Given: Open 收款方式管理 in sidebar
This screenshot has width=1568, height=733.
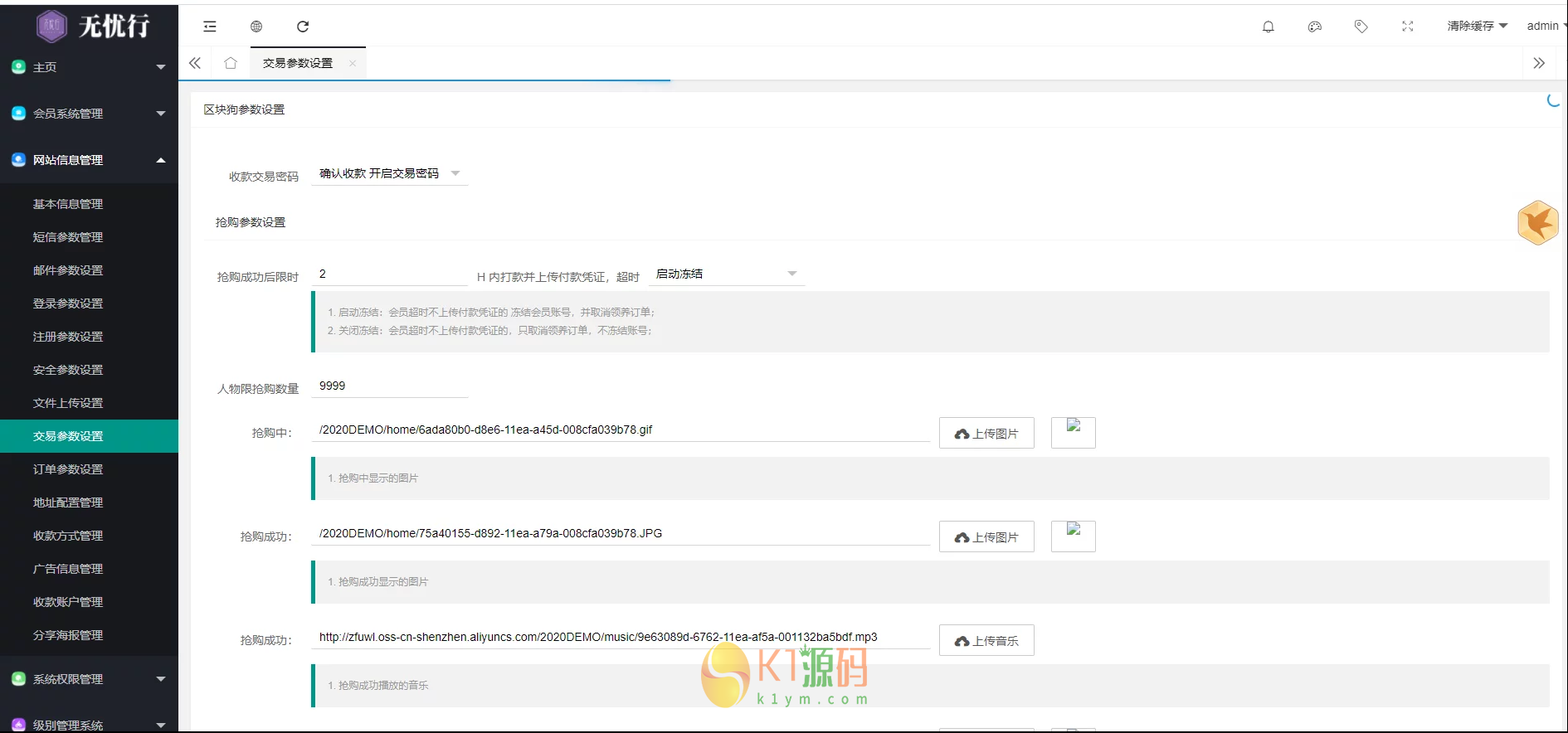Looking at the screenshot, I should [x=89, y=536].
